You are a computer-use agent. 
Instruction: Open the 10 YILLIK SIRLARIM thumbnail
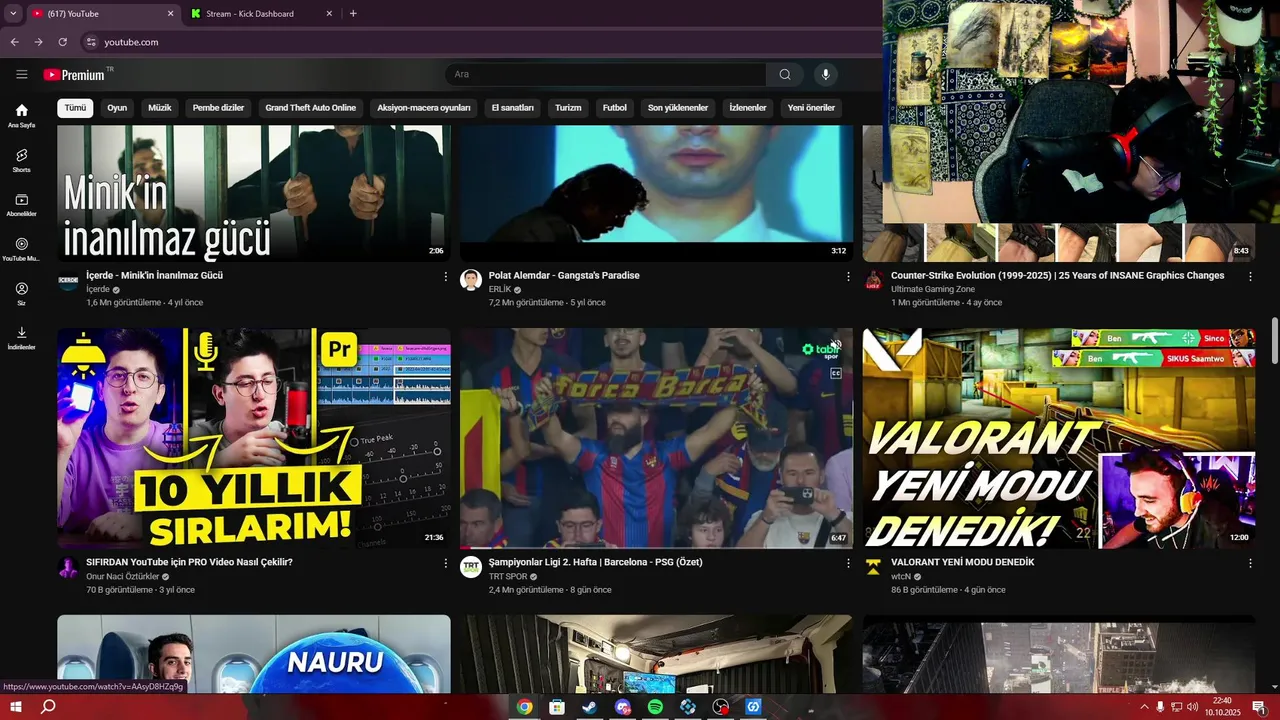(254, 438)
